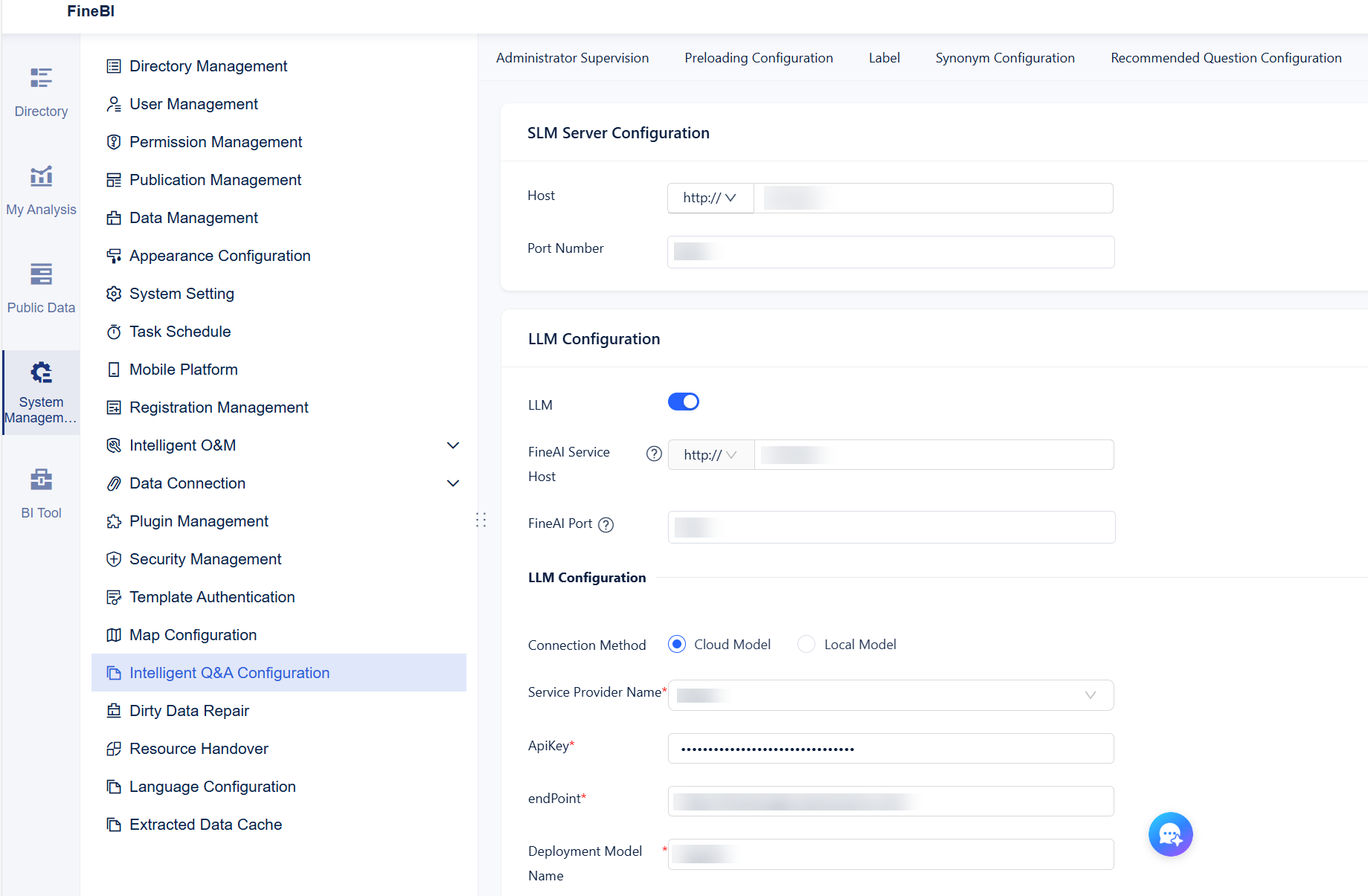The height and width of the screenshot is (896, 1368).
Task: Open the floating AI assistant chat
Action: [1170, 834]
